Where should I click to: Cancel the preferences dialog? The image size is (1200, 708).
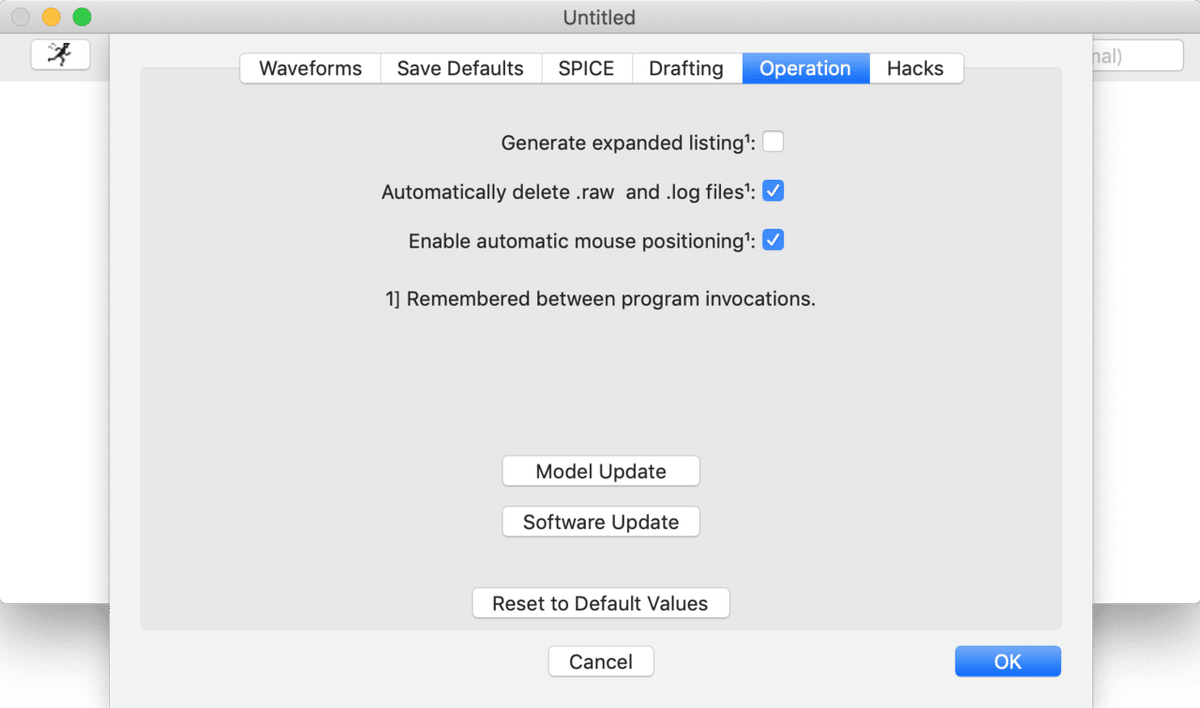coord(601,662)
